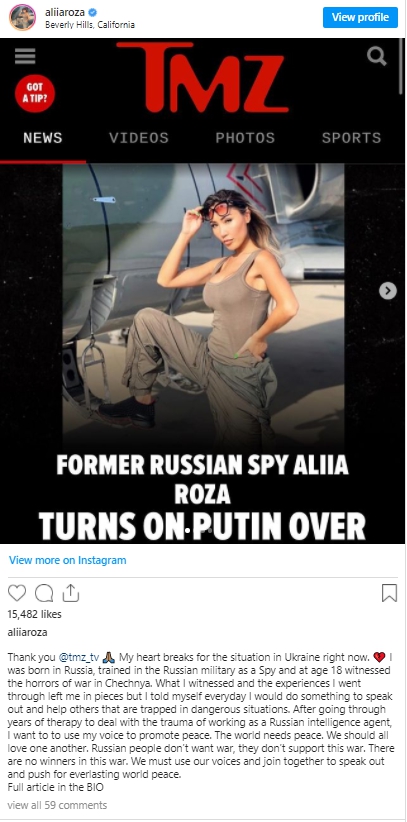Open the View more on Instagram link

[x=68, y=560]
